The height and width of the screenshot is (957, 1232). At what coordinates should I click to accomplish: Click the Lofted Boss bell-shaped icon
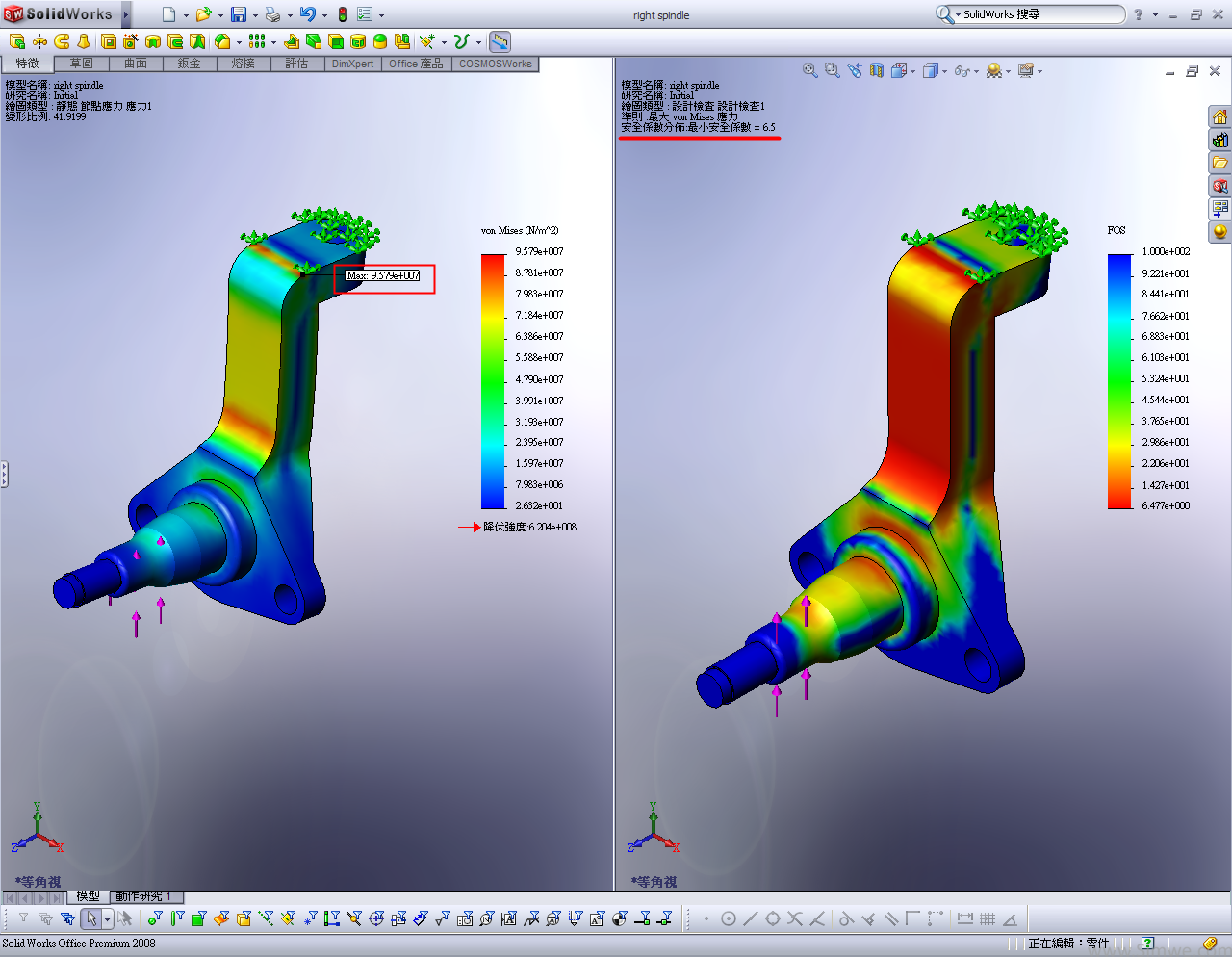point(84,41)
